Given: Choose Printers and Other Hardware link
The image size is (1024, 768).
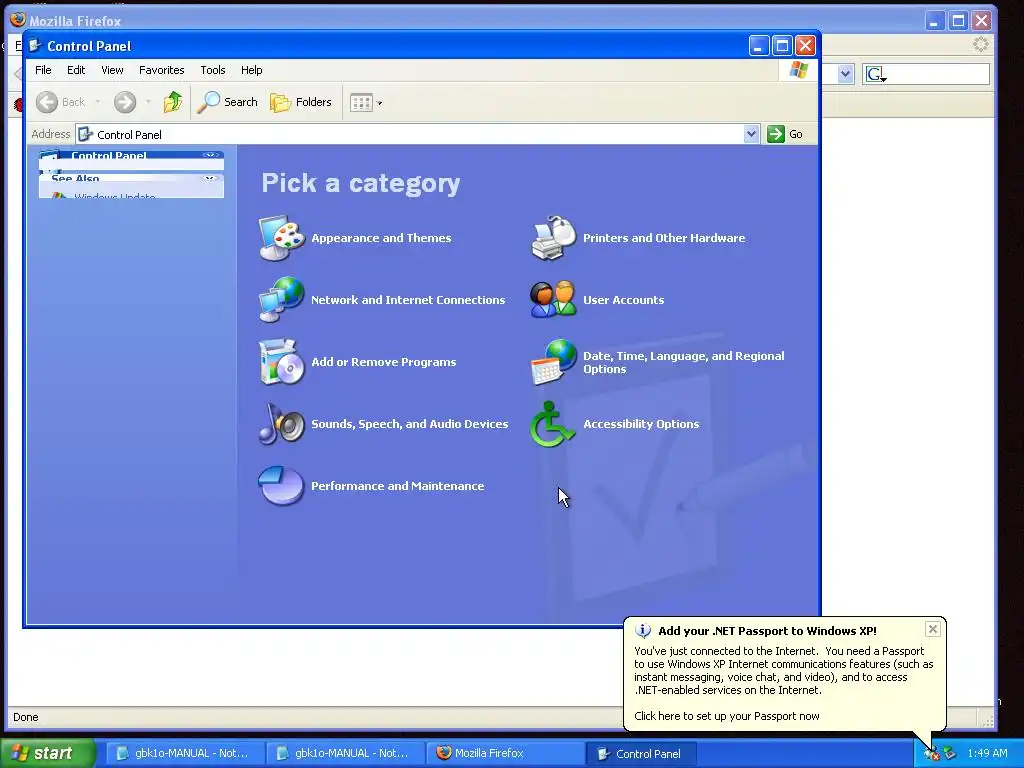Looking at the screenshot, I should (664, 238).
